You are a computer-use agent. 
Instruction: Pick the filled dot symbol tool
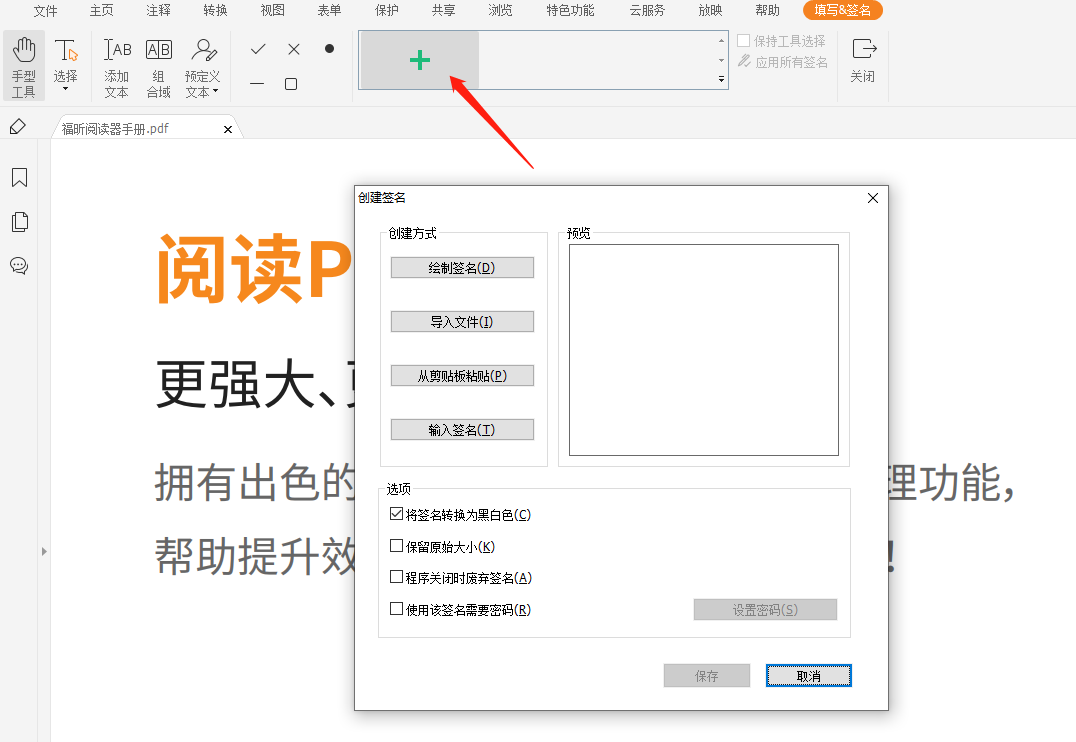(x=329, y=49)
